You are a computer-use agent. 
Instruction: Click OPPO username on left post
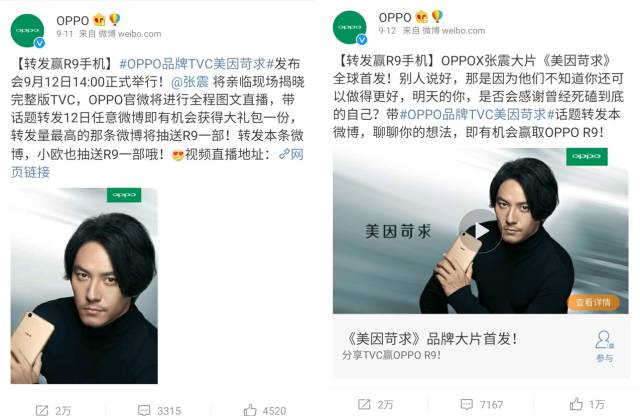(x=72, y=20)
